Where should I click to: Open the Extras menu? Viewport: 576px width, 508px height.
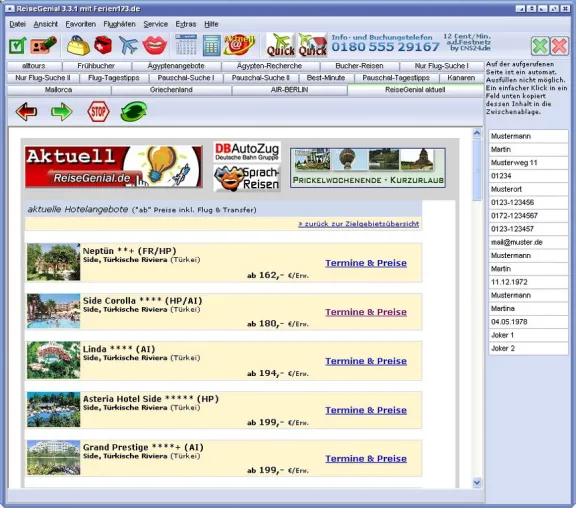[x=186, y=24]
